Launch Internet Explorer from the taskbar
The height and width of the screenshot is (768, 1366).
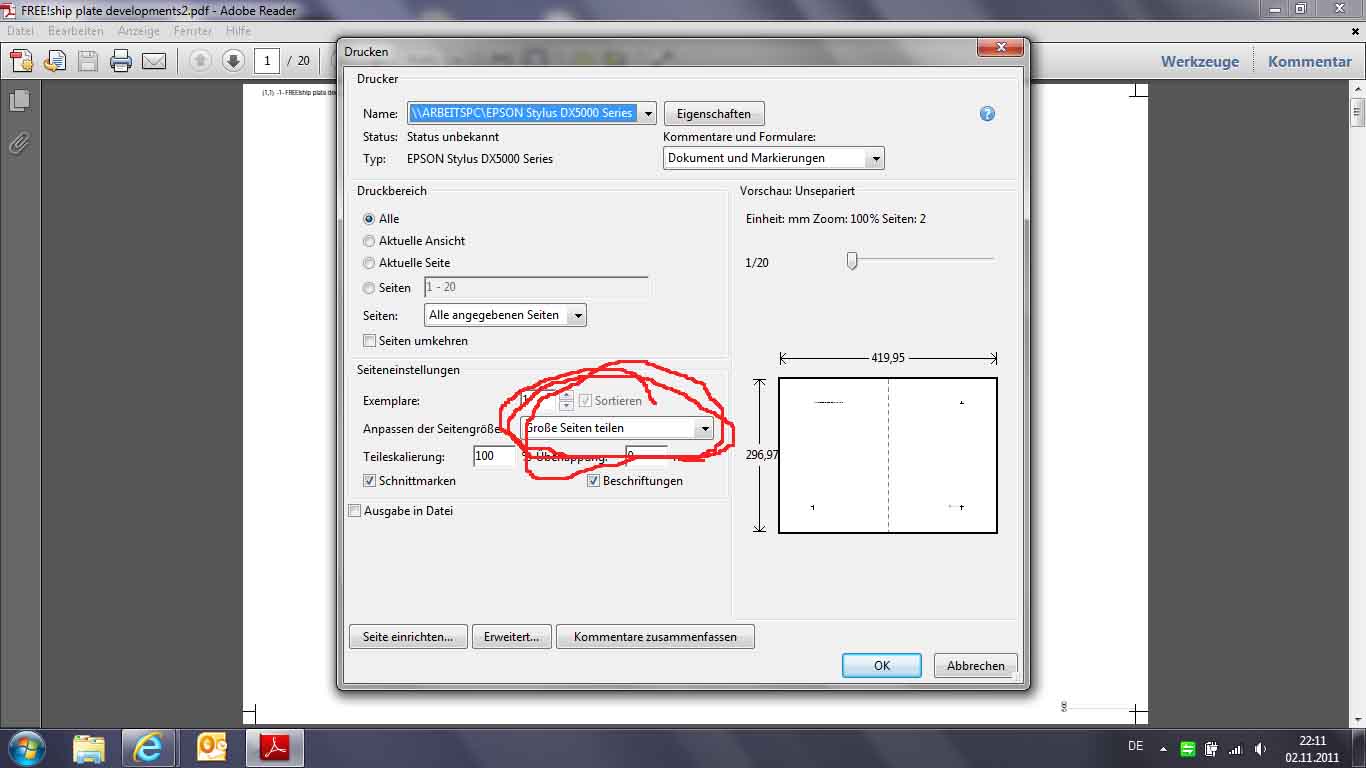coord(148,747)
